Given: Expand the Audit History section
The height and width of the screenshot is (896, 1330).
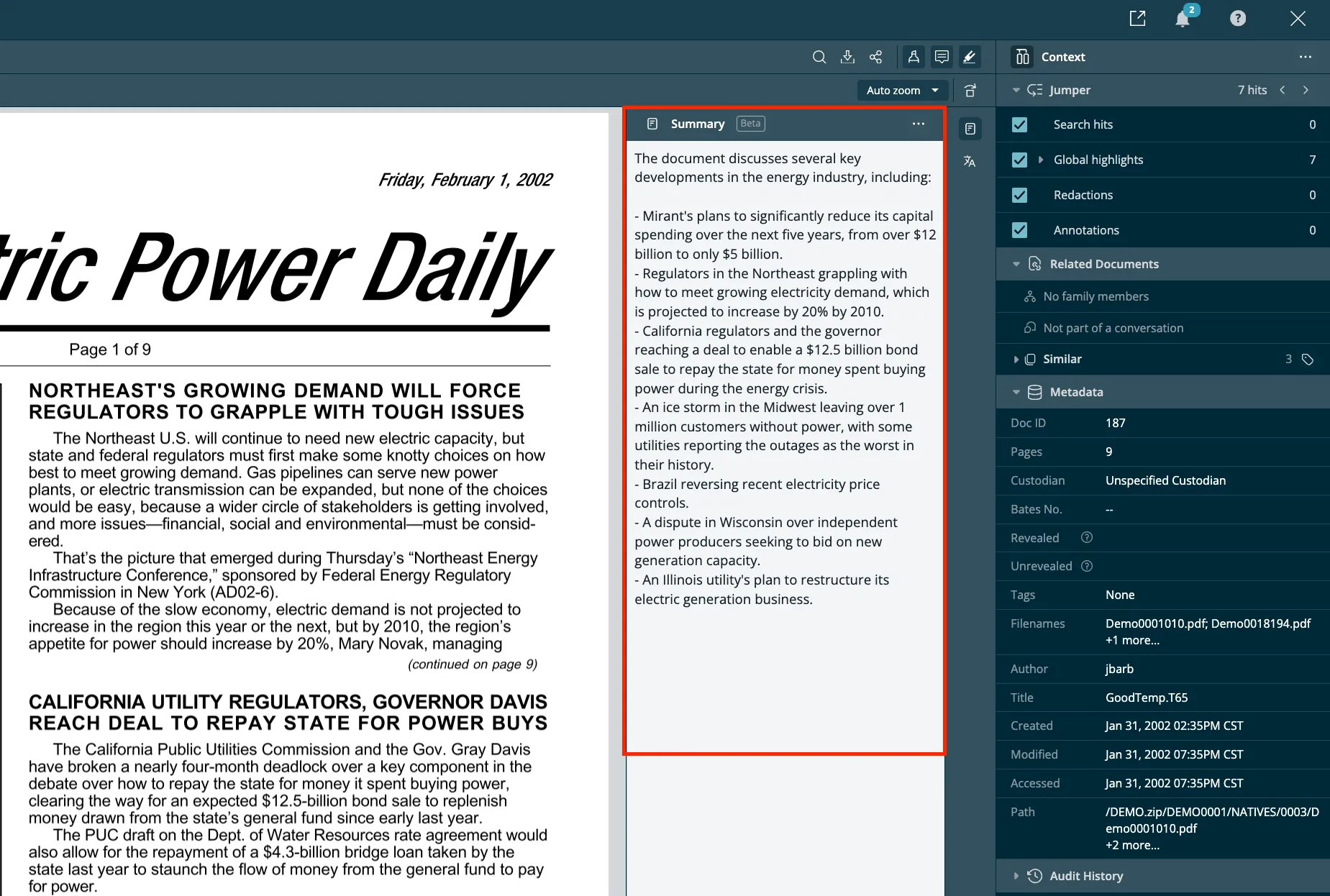Looking at the screenshot, I should pyautogui.click(x=1016, y=876).
